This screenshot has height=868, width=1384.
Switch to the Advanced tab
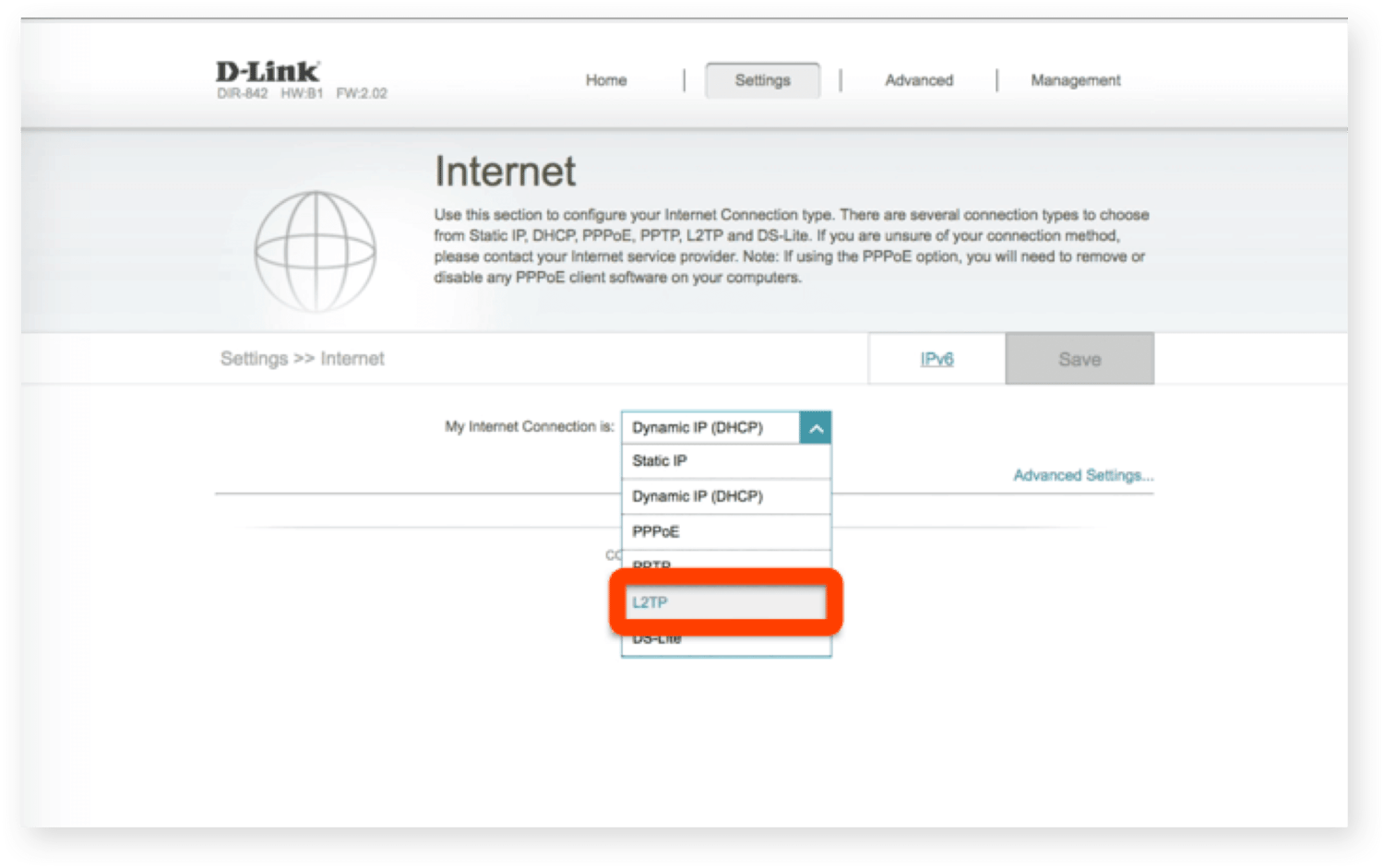pos(919,80)
